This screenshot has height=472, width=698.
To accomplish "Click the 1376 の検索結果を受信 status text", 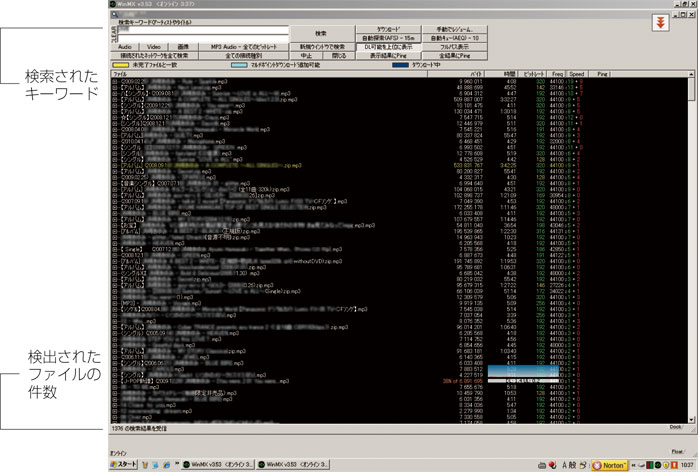I will [x=139, y=428].
